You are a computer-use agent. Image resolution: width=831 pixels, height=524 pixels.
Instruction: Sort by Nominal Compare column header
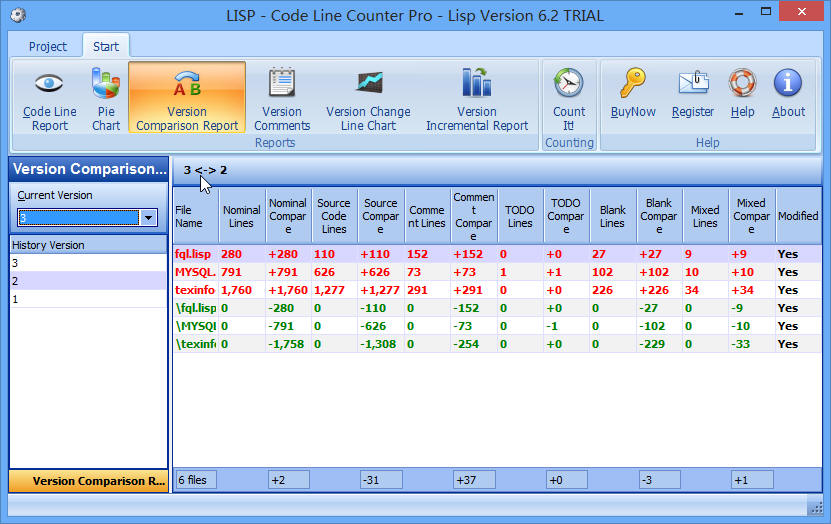(x=288, y=216)
